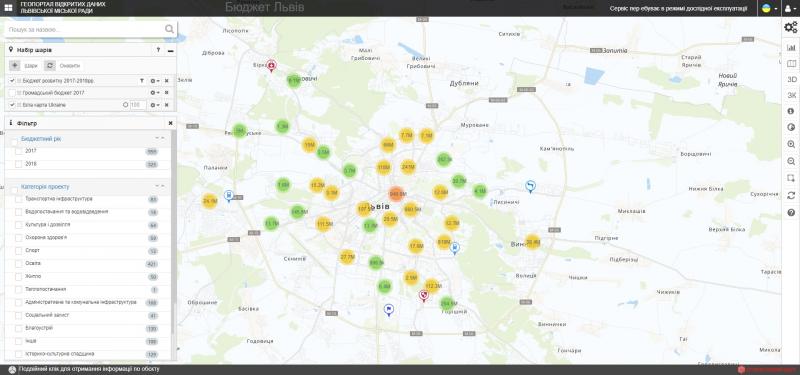Click the dark blue flag map marker

point(389,310)
